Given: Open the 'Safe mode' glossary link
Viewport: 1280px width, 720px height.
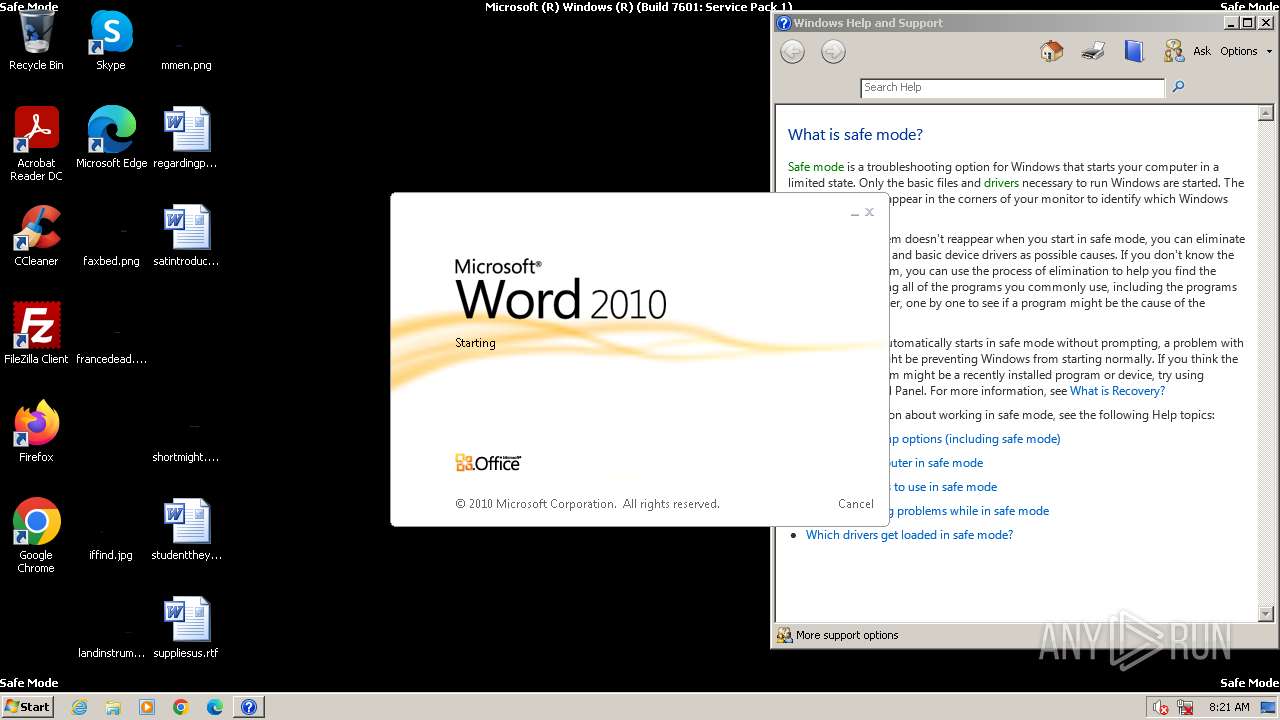Looking at the screenshot, I should pyautogui.click(x=816, y=167).
